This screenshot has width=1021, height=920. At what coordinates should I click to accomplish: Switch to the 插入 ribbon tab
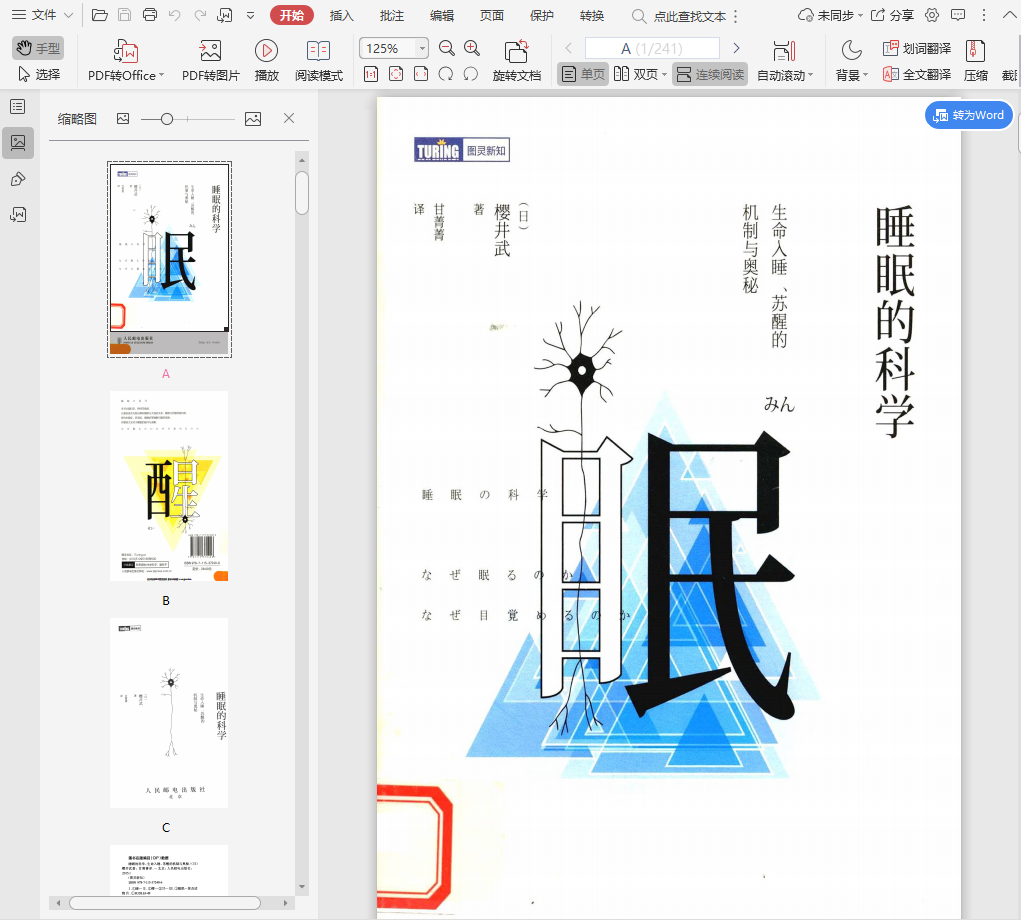[342, 16]
